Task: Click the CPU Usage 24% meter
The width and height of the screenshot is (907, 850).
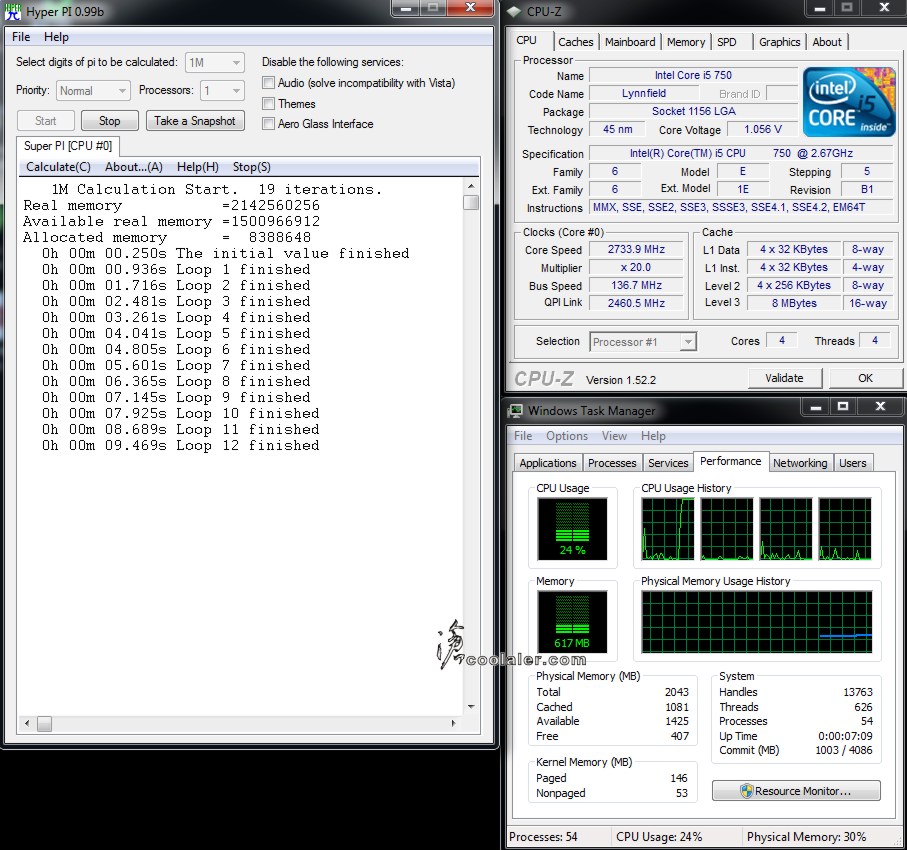Action: 572,529
